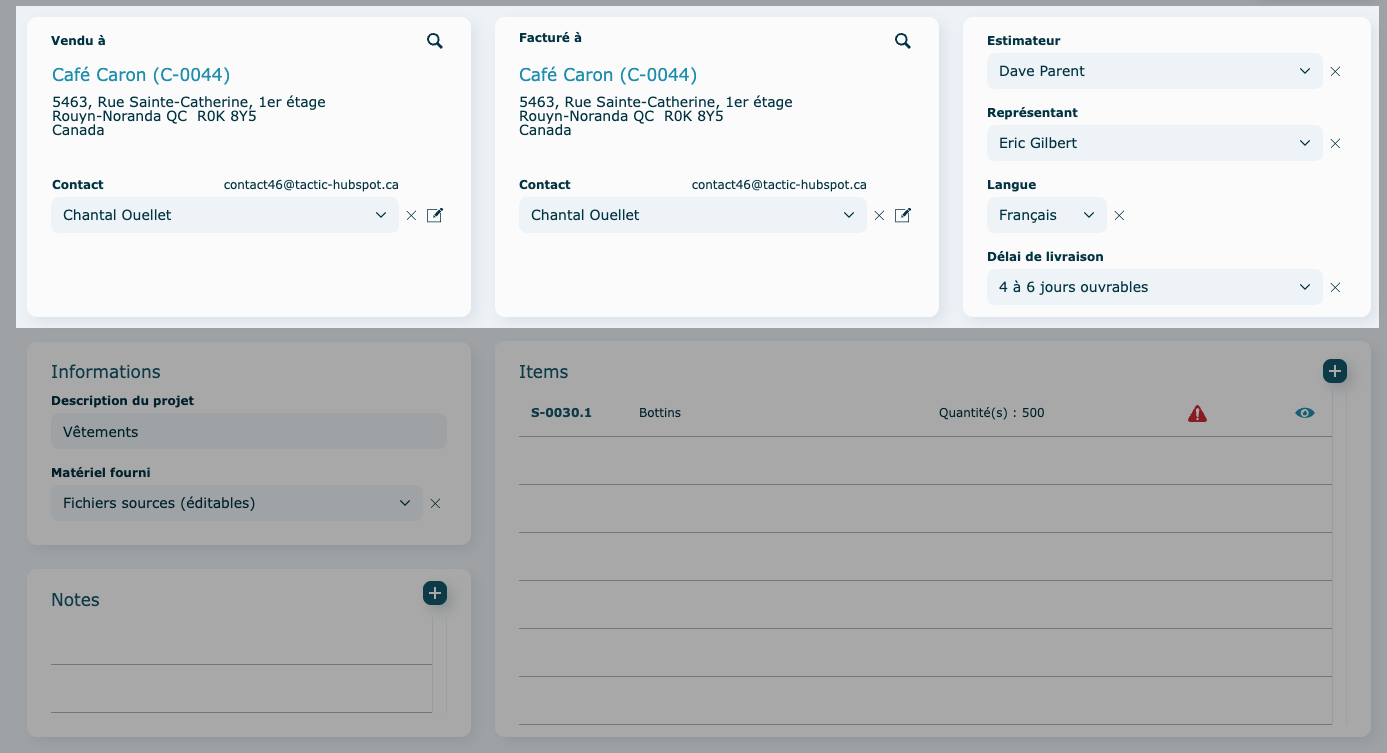Add a new note with the Notes plus button

434,593
